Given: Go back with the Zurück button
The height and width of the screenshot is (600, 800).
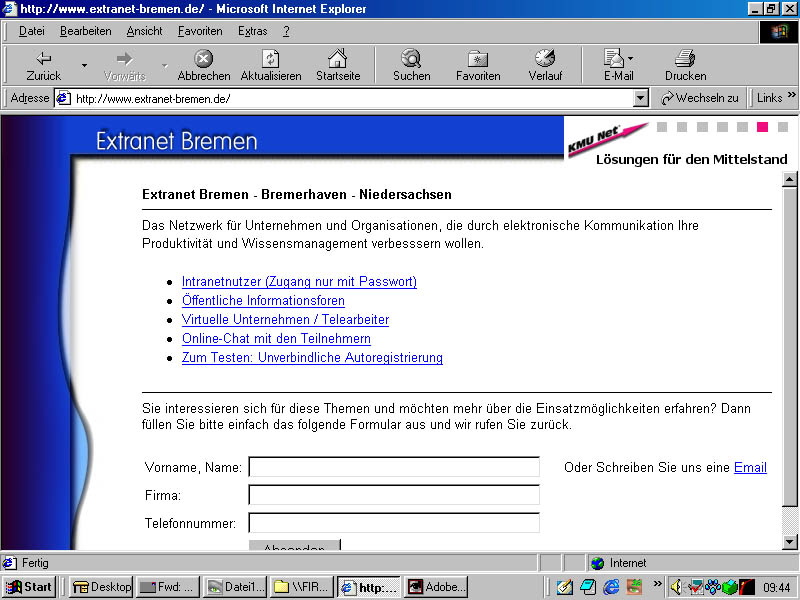Looking at the screenshot, I should click(43, 65).
